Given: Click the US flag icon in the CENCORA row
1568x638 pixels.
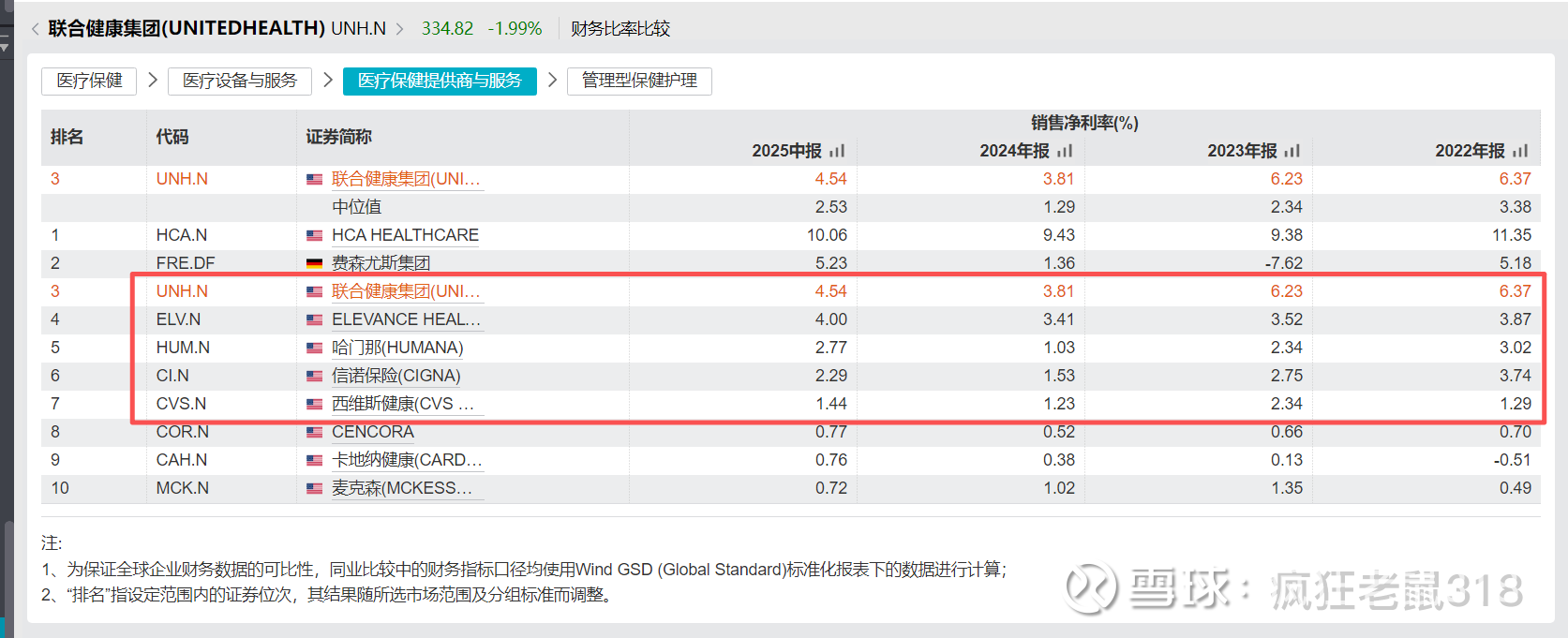Looking at the screenshot, I should (x=315, y=433).
